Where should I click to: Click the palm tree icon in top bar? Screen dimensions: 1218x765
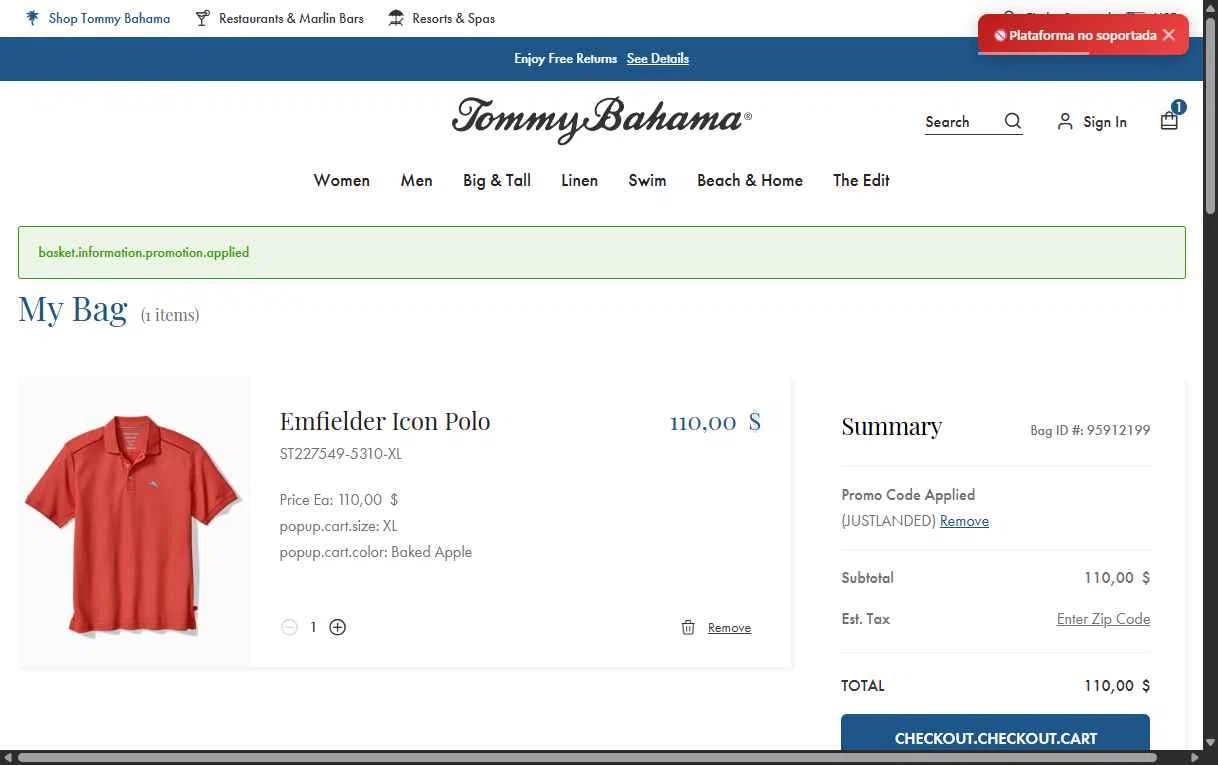pyautogui.click(x=32, y=18)
